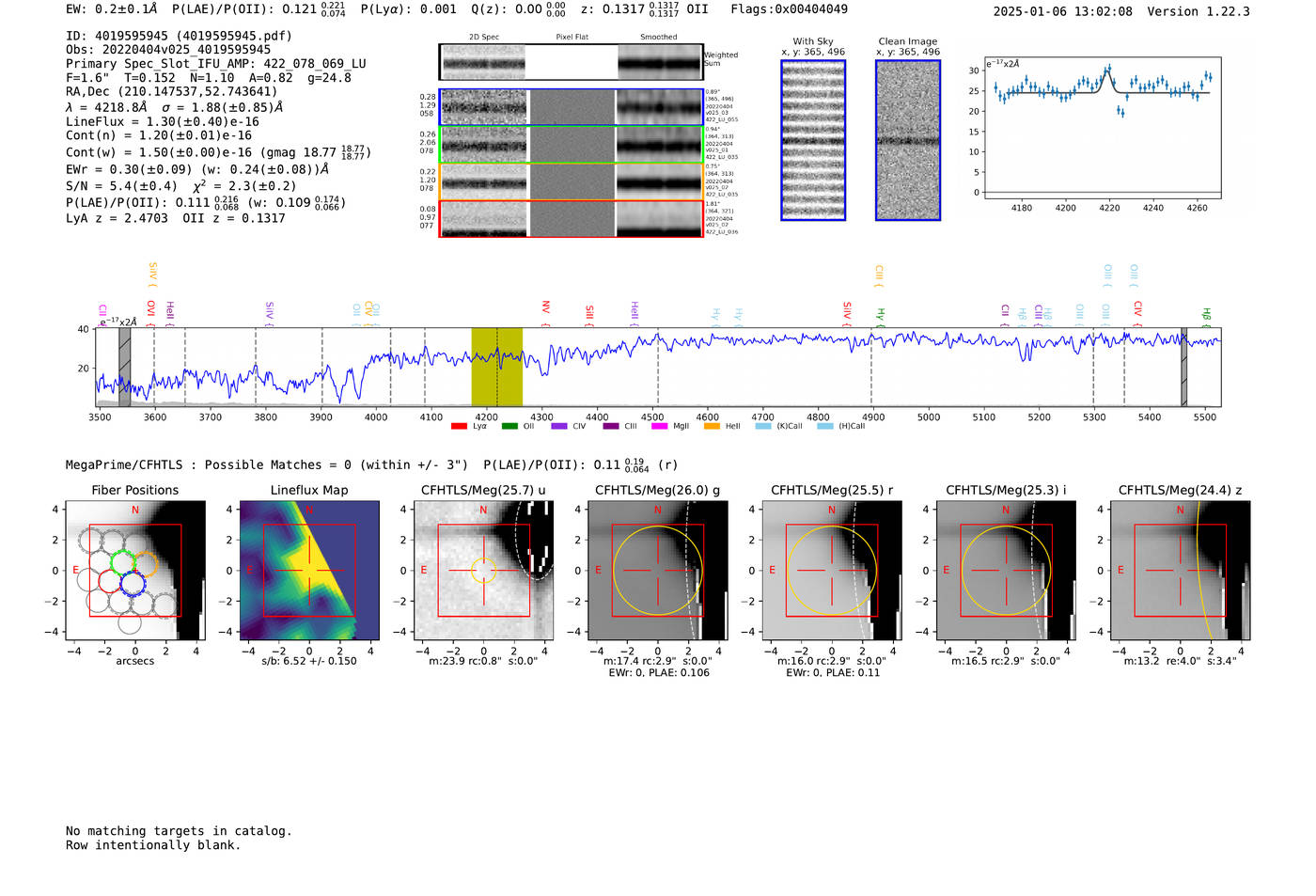Pick the (K)CaII legend swatch
The width and height of the screenshot is (1316, 896).
click(763, 426)
